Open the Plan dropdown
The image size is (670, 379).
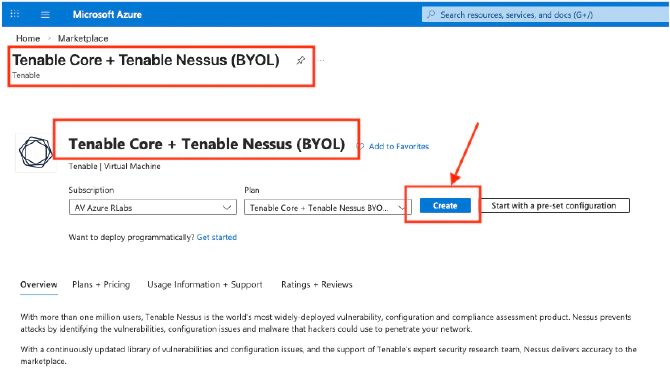point(327,208)
